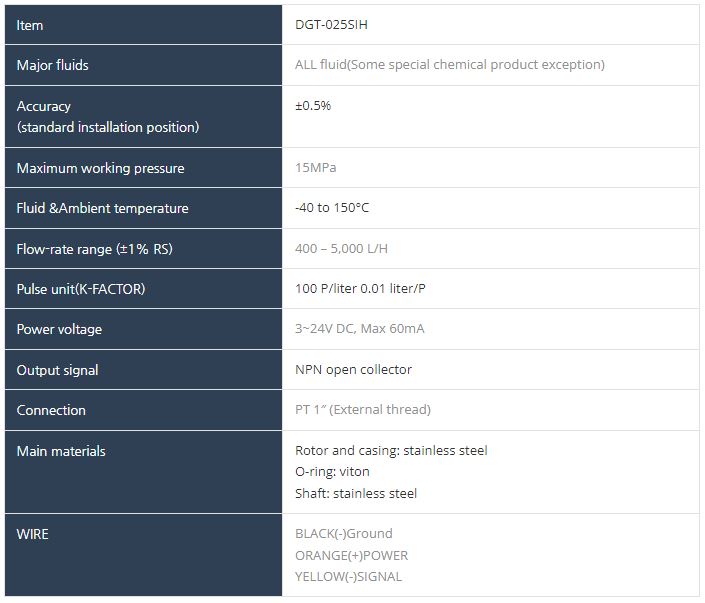This screenshot has width=705, height=603.
Task: Select the "Rotor and casing: stainless steel" line
Action: point(391,450)
